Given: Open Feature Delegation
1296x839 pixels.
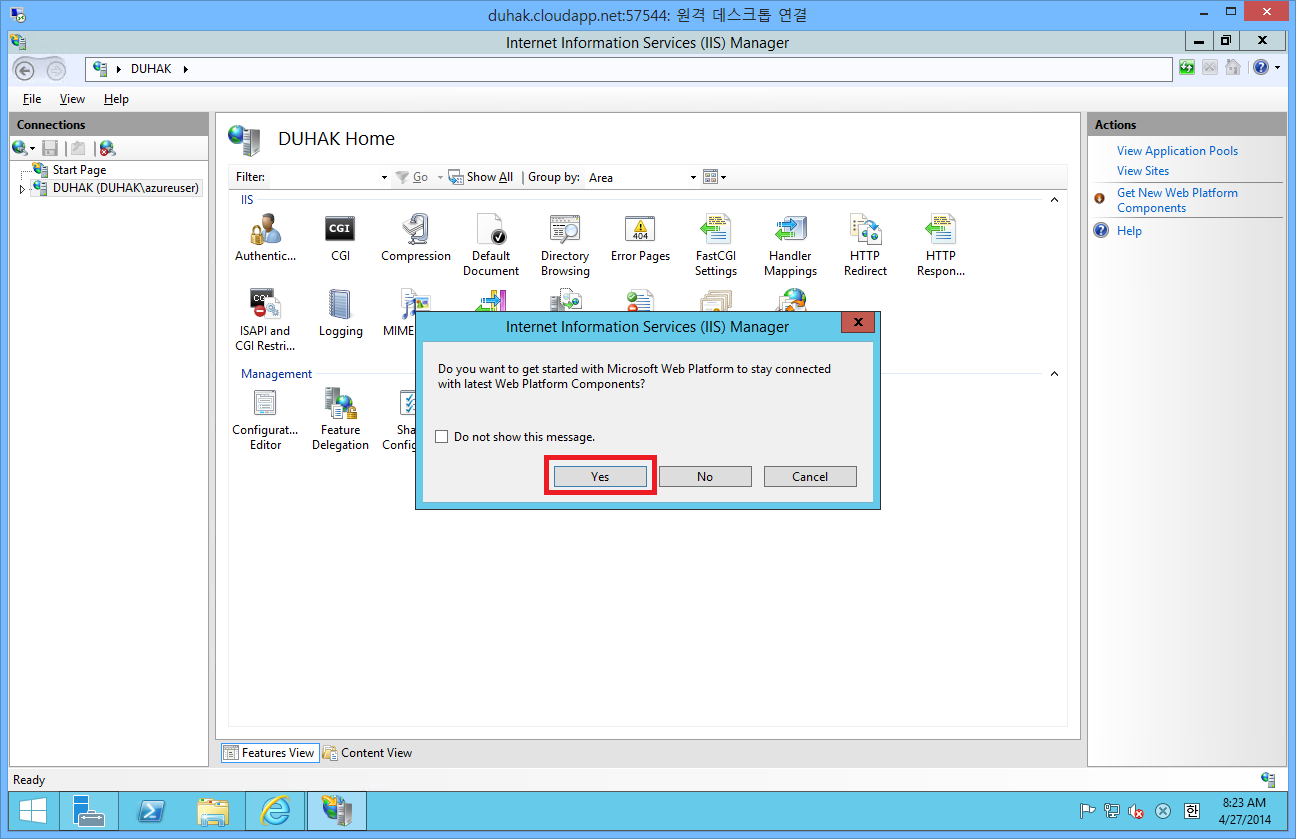Looking at the screenshot, I should point(340,420).
